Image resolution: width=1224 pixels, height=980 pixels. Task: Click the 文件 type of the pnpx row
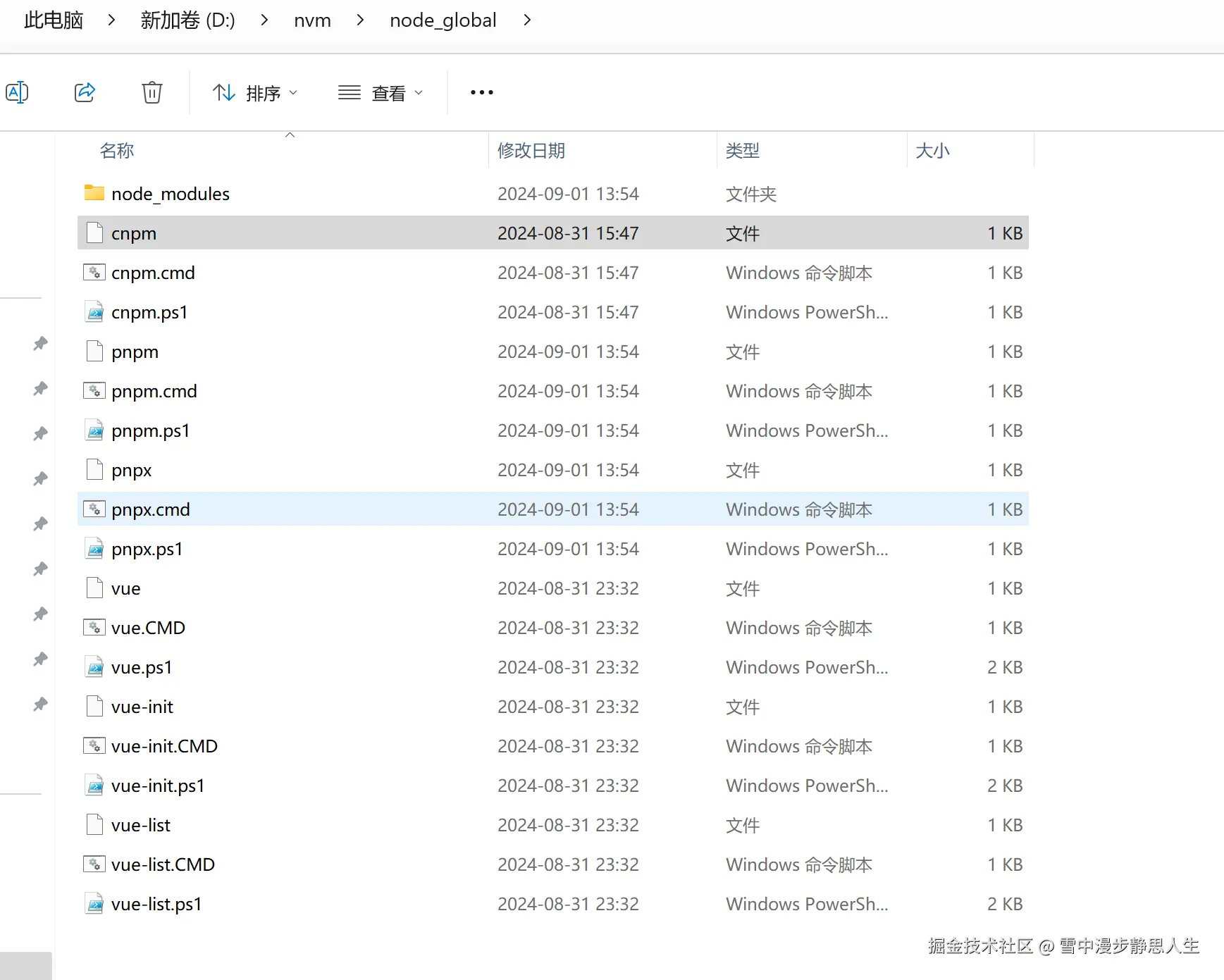(x=743, y=470)
